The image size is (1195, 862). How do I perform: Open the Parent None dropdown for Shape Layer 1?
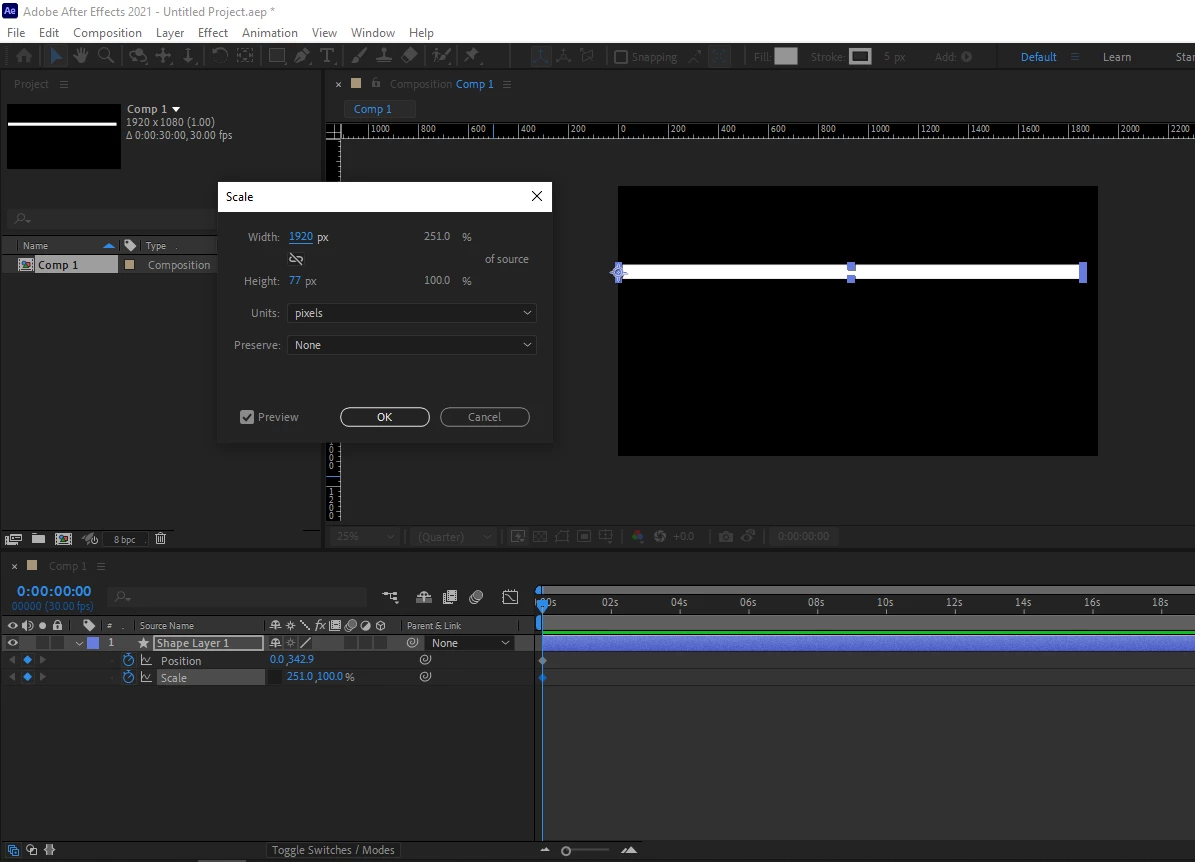[469, 643]
